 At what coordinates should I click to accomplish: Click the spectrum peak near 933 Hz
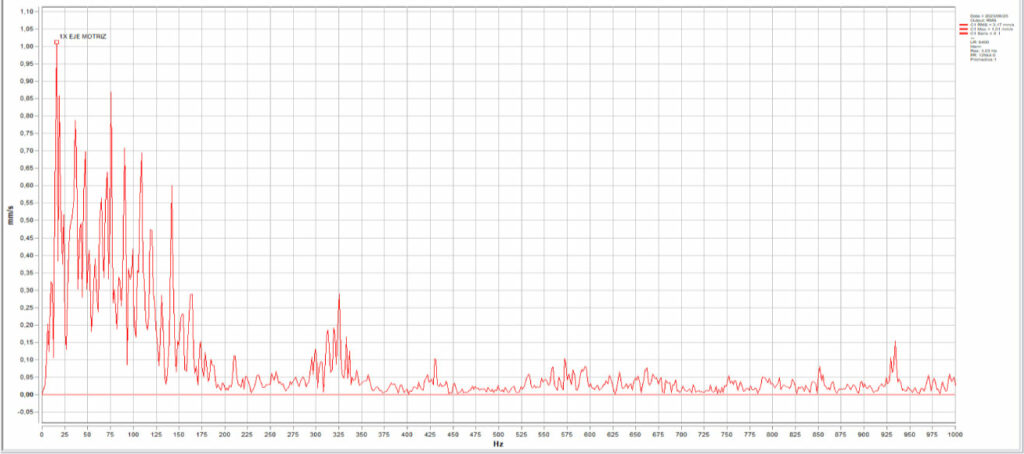895,343
